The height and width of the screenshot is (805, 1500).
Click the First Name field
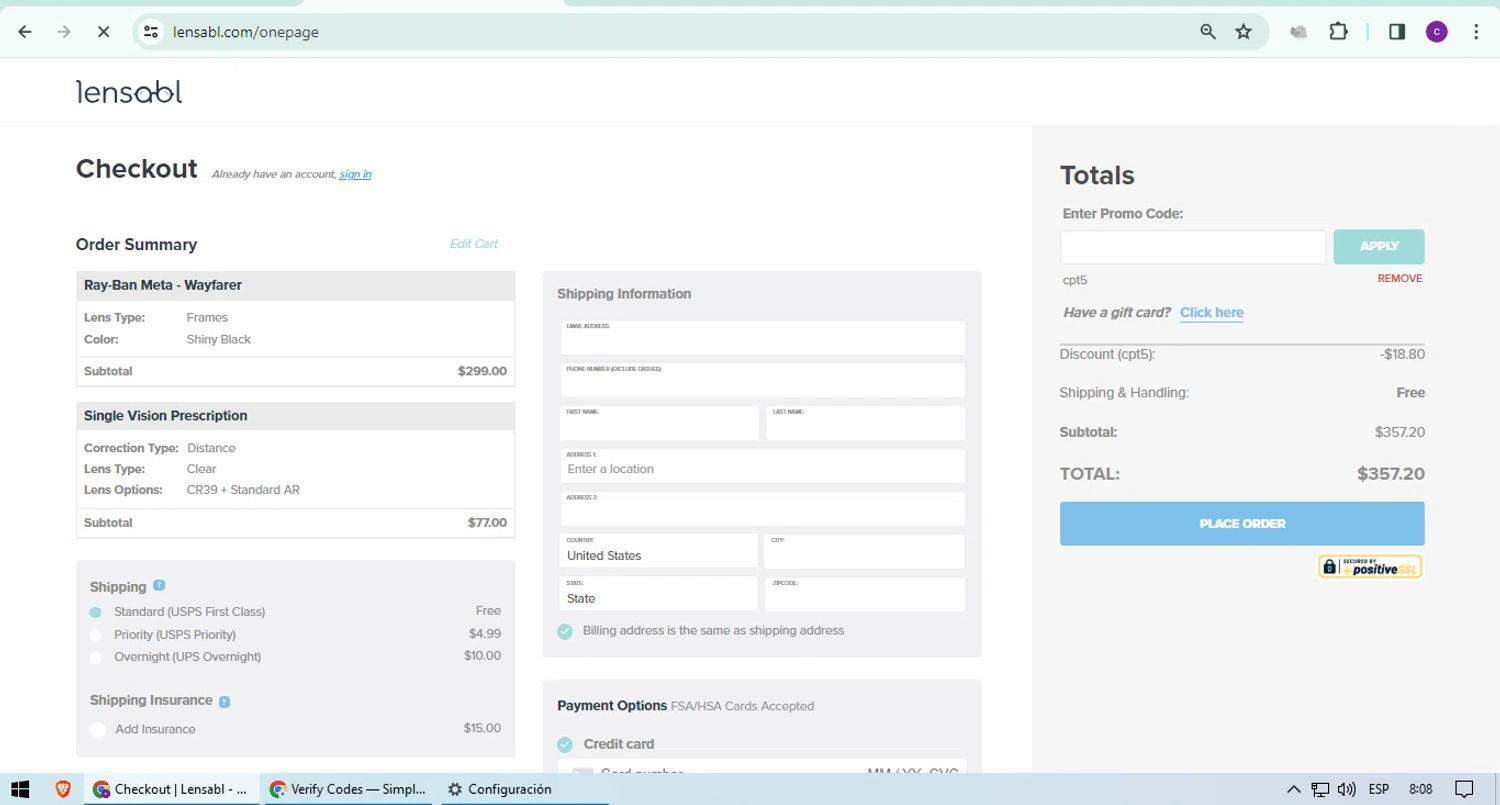pos(659,423)
